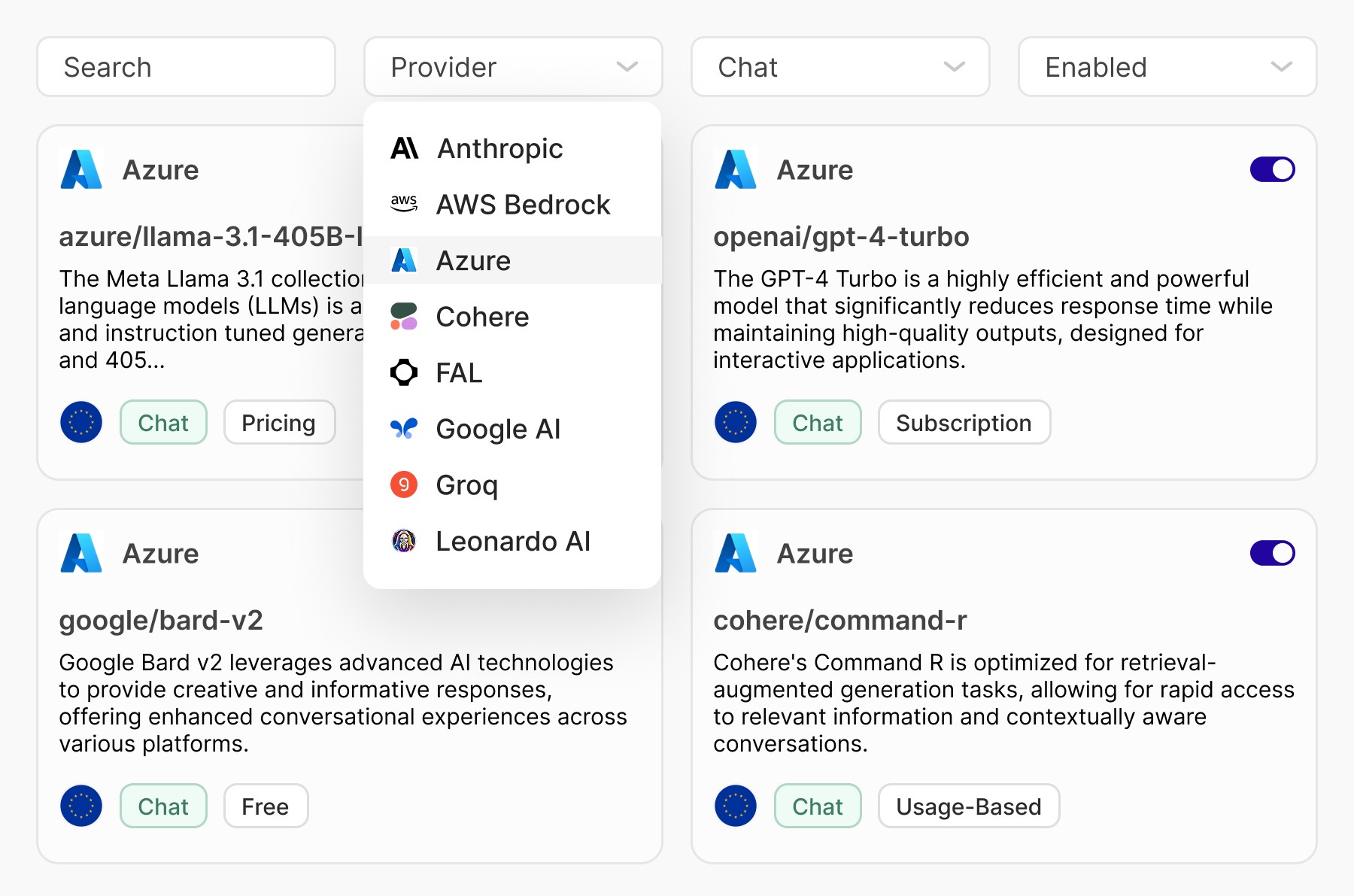Click into the Search input field
1354x896 pixels.
tap(186, 67)
